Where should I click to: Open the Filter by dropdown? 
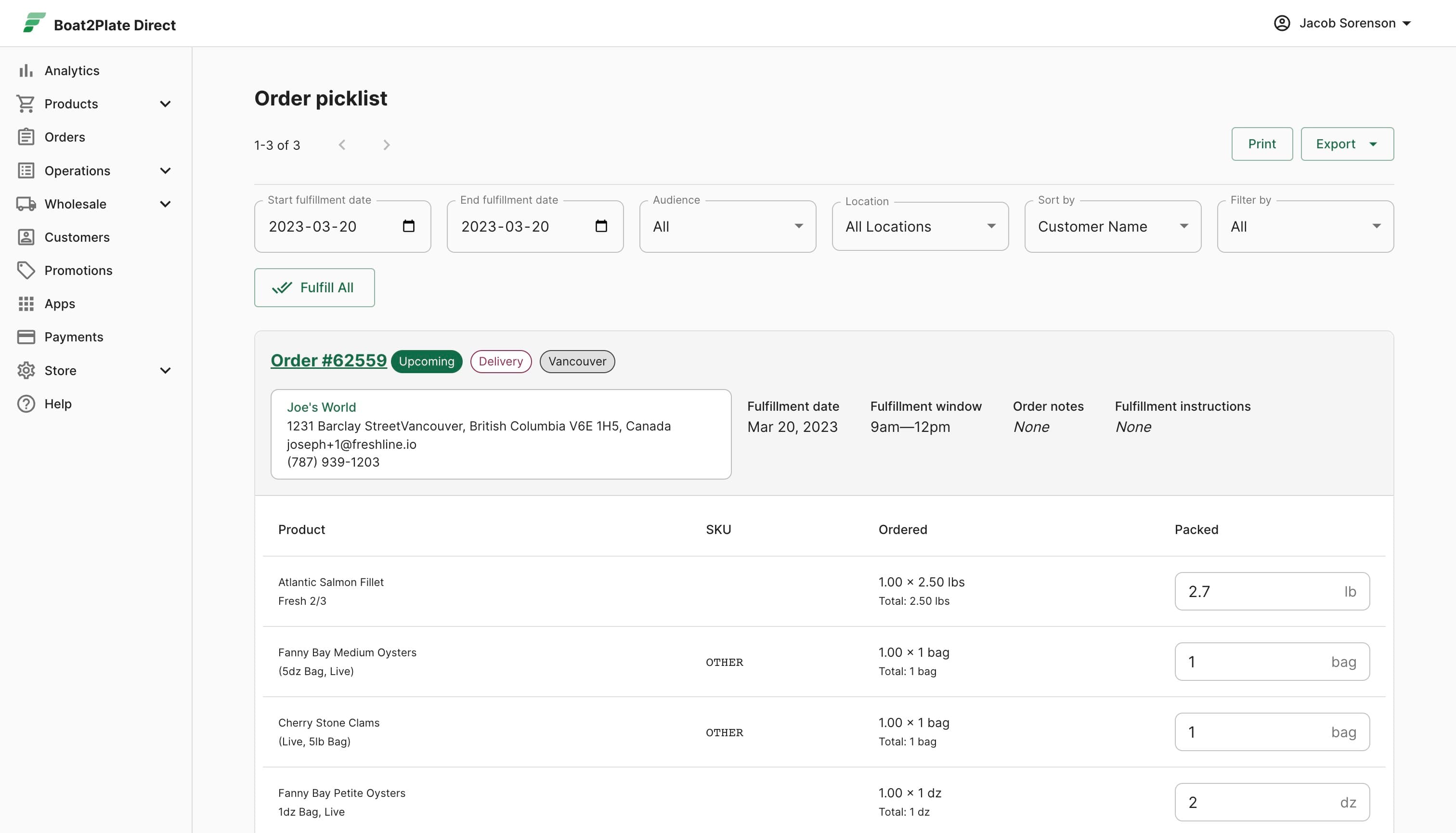(x=1305, y=226)
